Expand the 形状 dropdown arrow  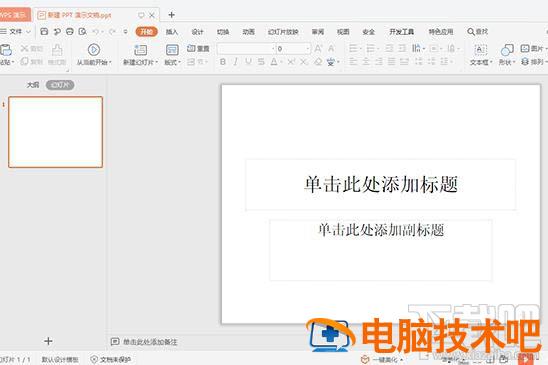click(514, 63)
